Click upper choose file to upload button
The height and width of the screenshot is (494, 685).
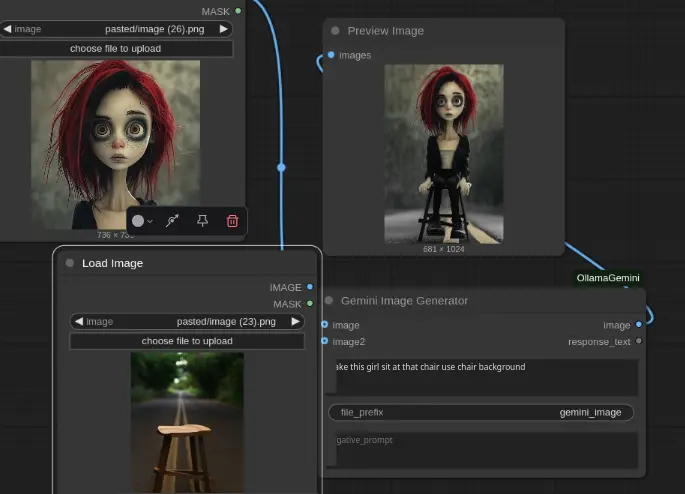pos(116,48)
